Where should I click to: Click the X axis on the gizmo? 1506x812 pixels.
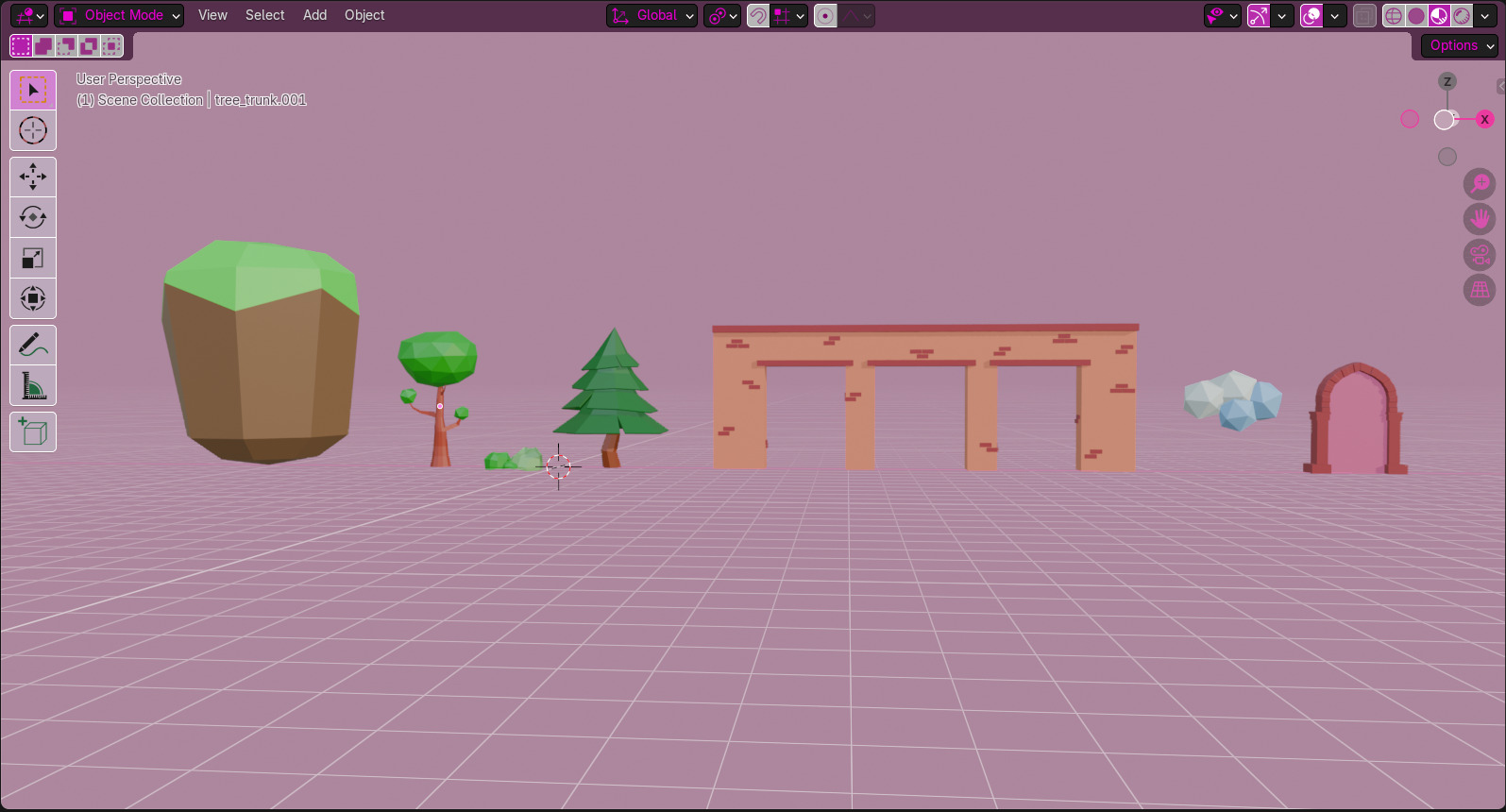[x=1485, y=119]
